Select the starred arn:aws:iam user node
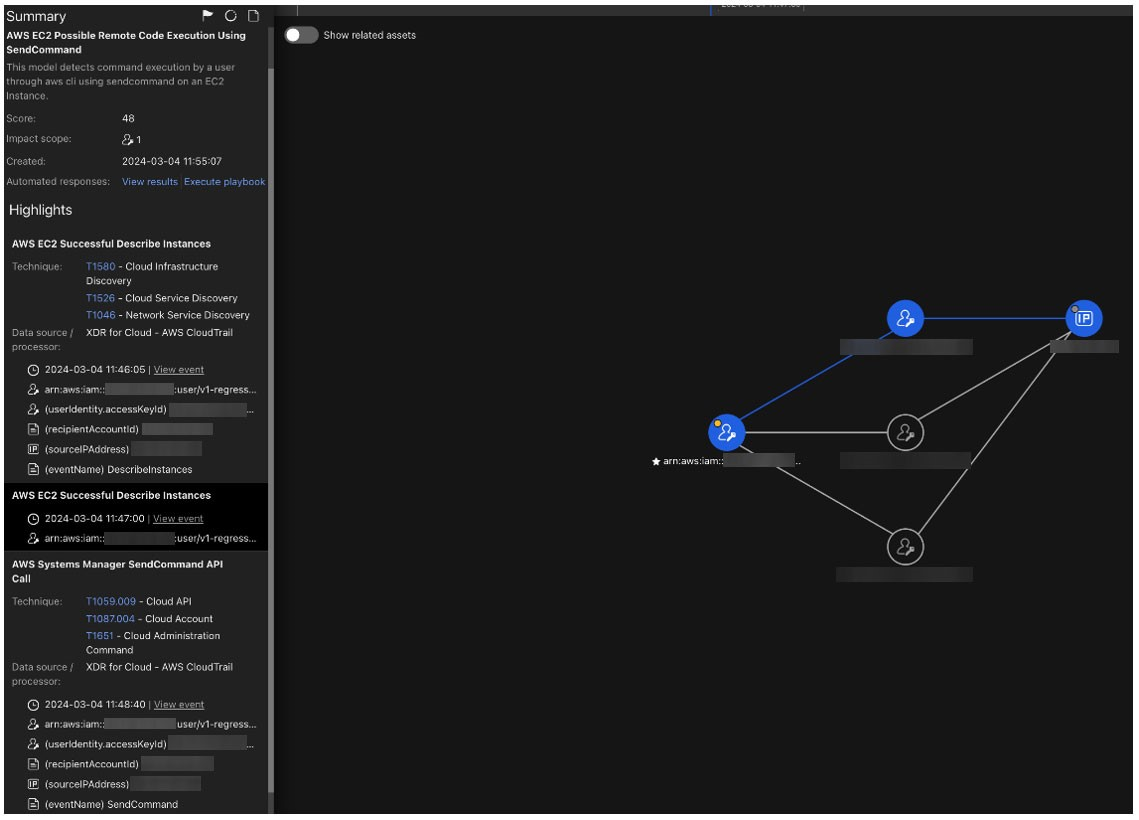 click(x=727, y=433)
